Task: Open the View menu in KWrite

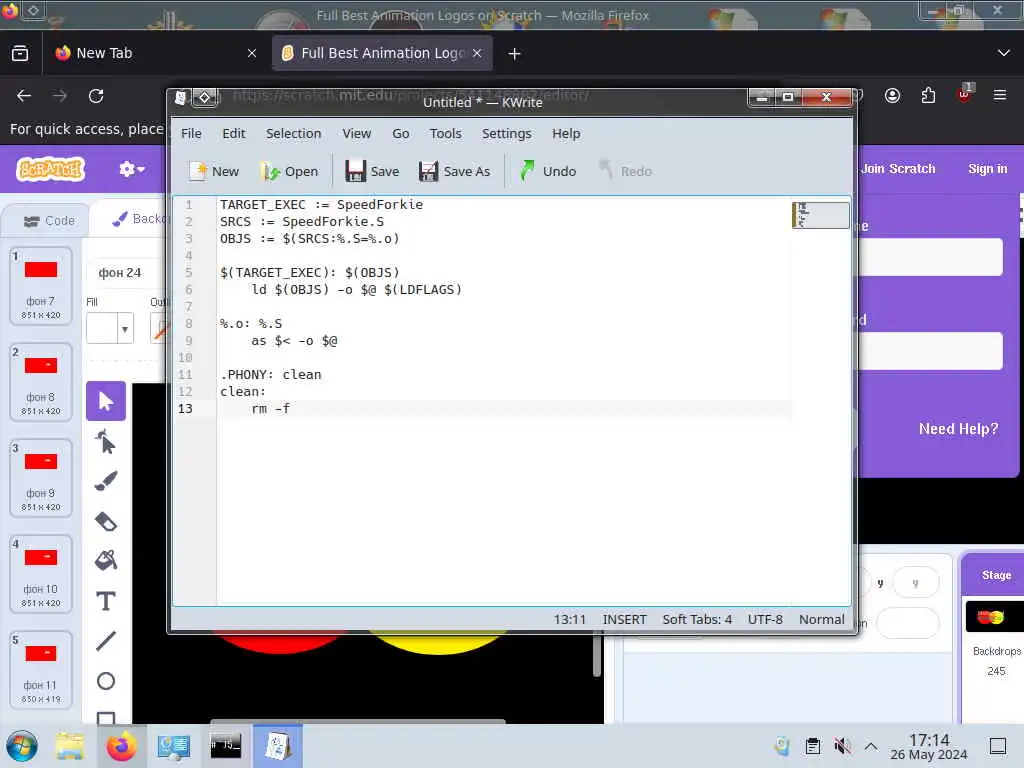Action: tap(357, 133)
